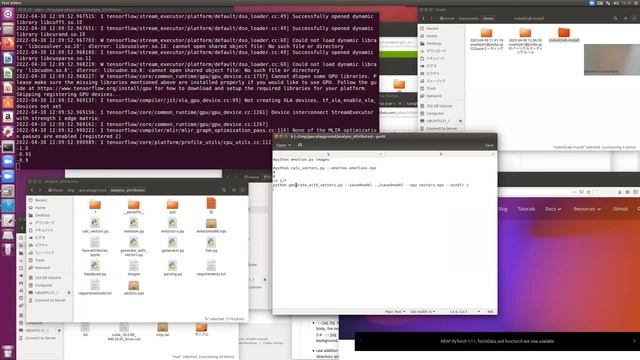This screenshot has height=360, width=640.
Task: Select requirements.txt file icon
Action: click(211, 265)
